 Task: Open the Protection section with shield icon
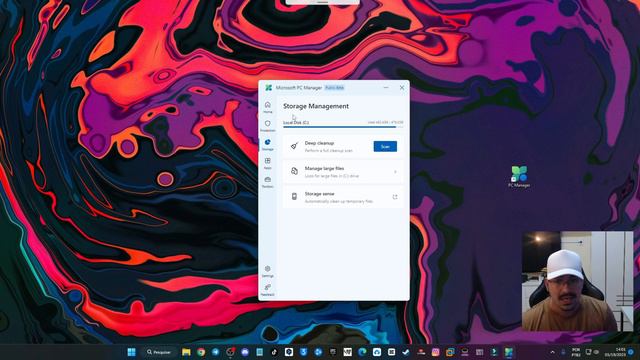268,126
